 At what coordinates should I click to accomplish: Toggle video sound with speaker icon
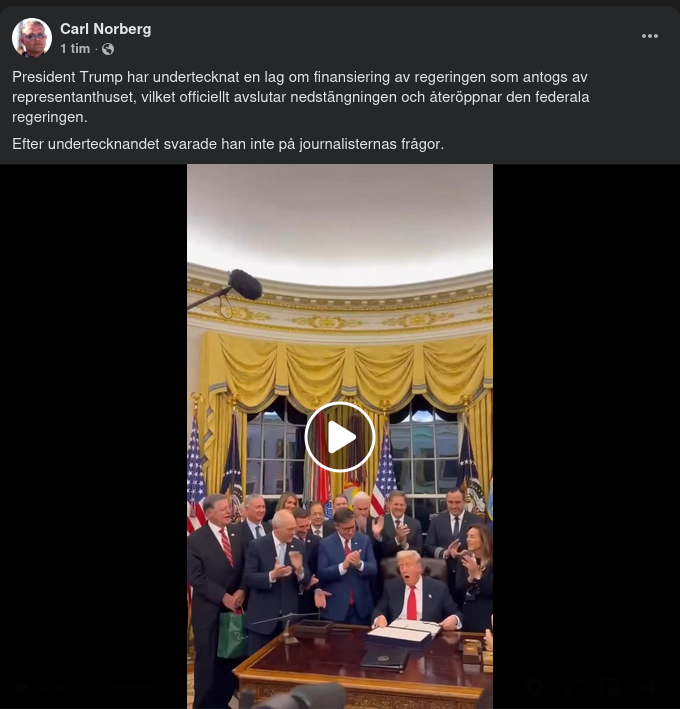pos(650,686)
